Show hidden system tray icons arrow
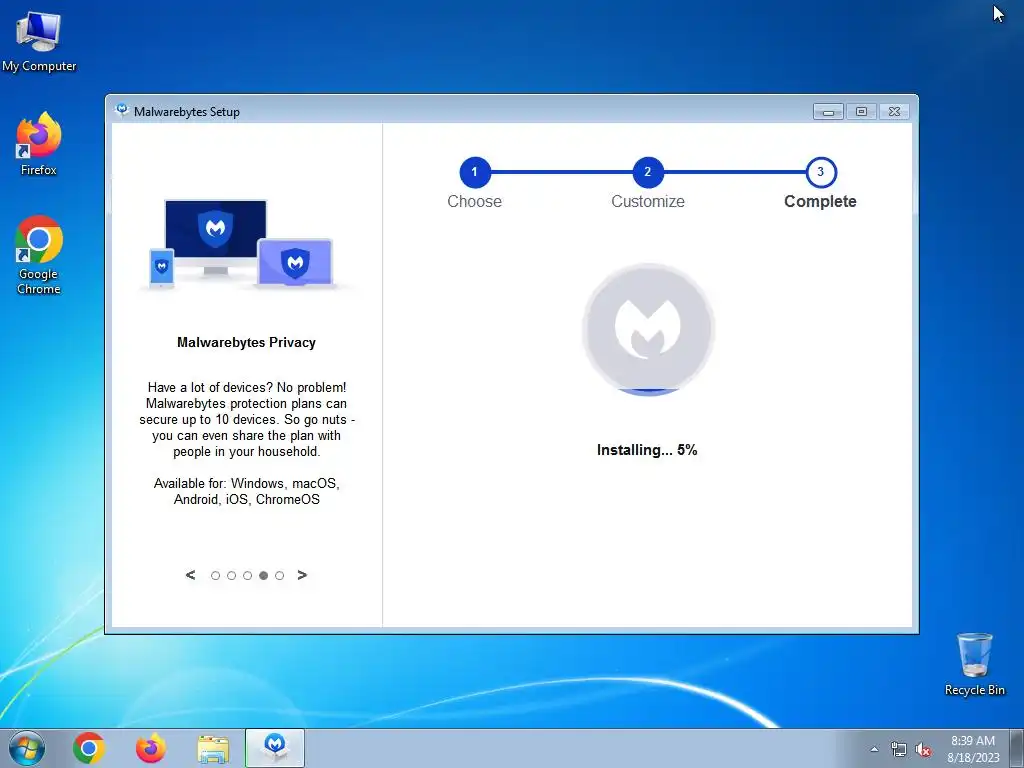This screenshot has height=768, width=1024. [x=874, y=749]
